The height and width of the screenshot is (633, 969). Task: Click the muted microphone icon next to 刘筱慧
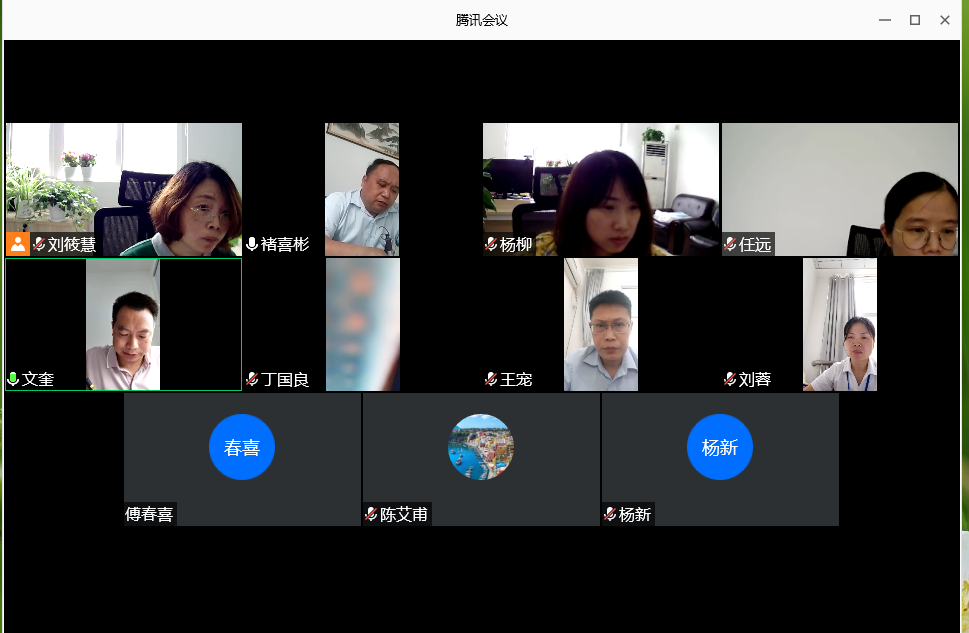click(x=39, y=244)
